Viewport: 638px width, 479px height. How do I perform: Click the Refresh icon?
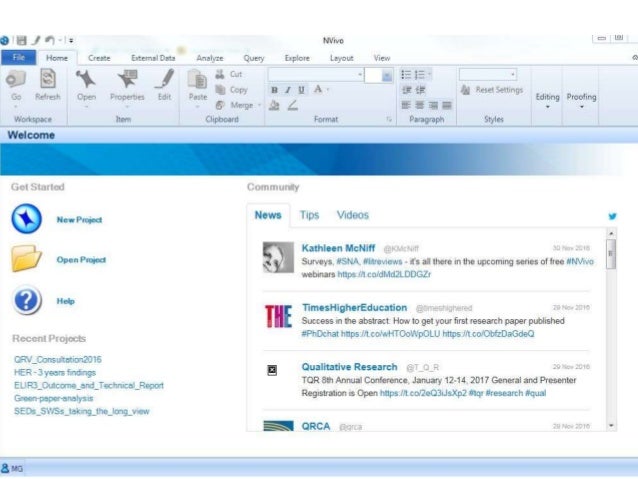(x=48, y=78)
